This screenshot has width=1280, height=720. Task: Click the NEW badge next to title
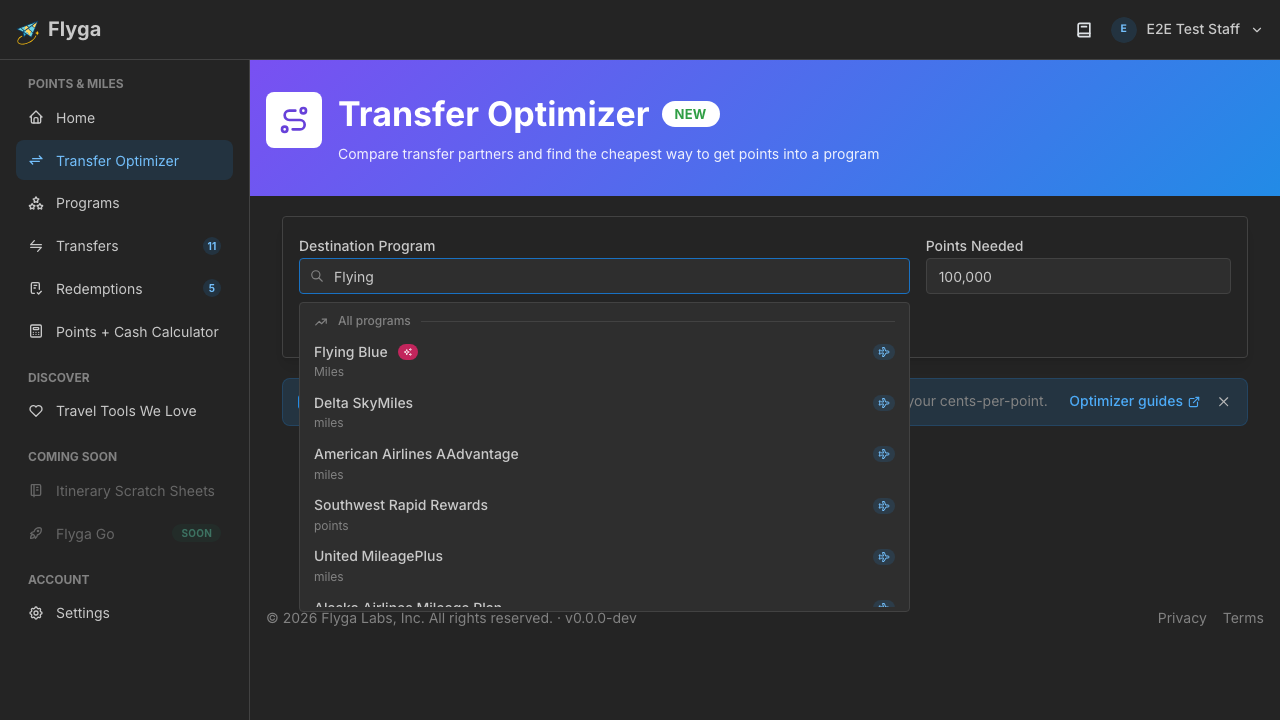690,114
